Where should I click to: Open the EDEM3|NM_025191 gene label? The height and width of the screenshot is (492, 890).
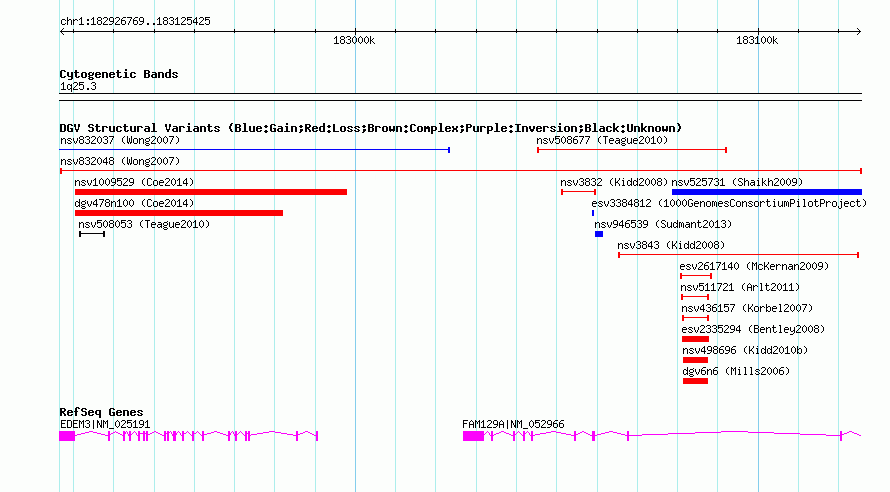(105, 424)
